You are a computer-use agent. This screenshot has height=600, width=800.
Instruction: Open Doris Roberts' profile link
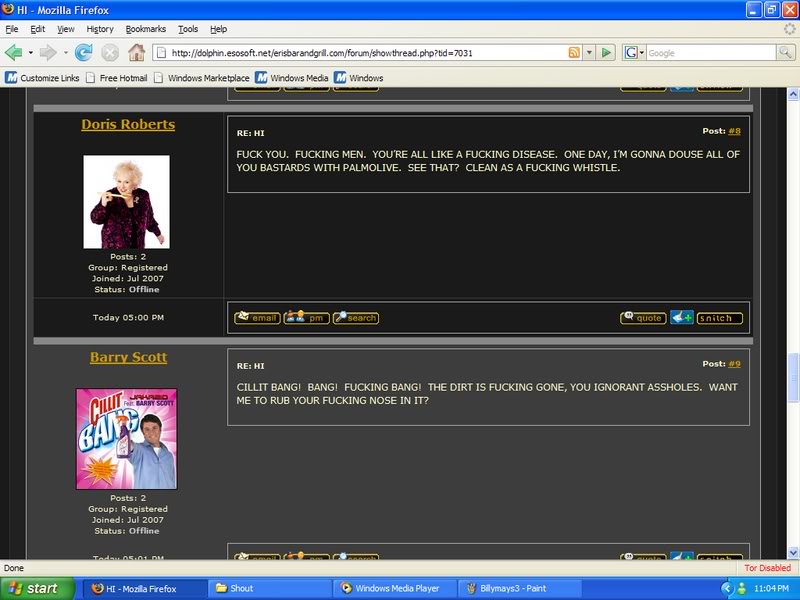coord(128,124)
